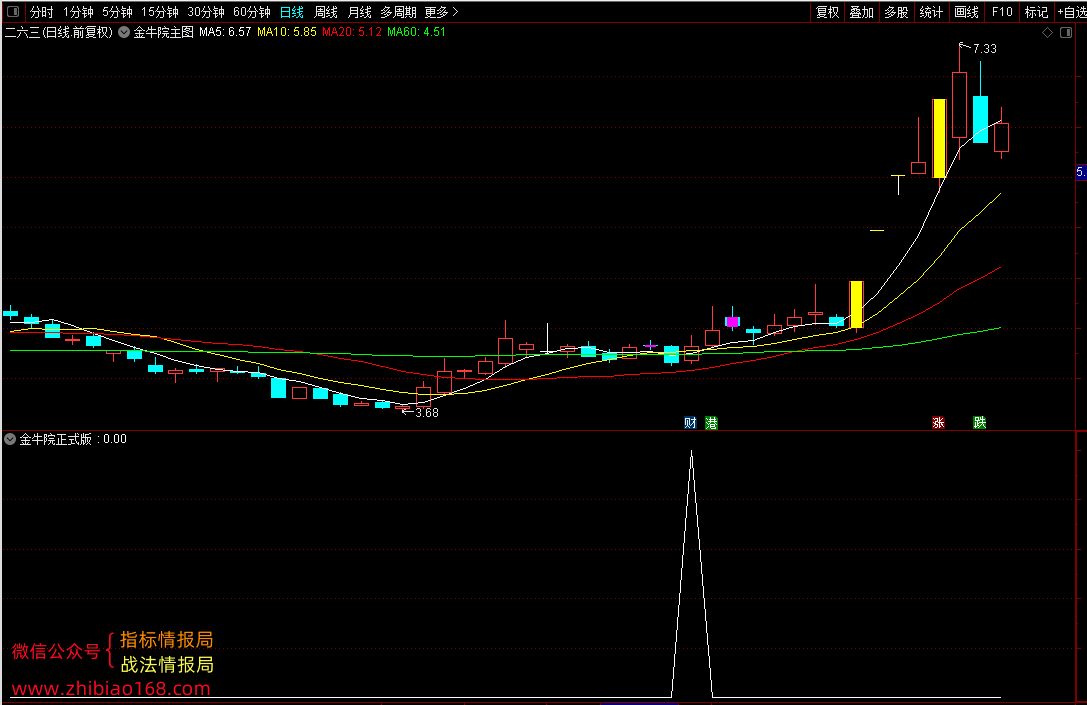
Task: Click the 叠加 overlay button
Action: [862, 12]
